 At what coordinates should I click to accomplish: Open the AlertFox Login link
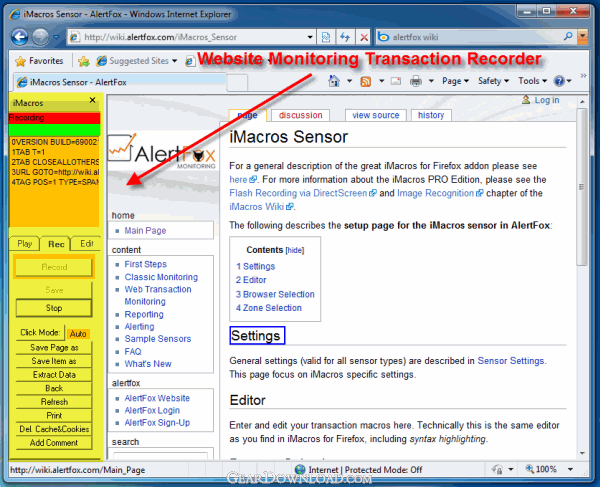pos(152,410)
